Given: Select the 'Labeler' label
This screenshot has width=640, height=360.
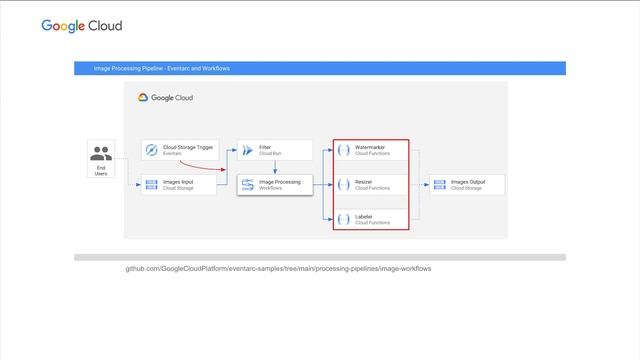Looking at the screenshot, I should click(364, 216).
